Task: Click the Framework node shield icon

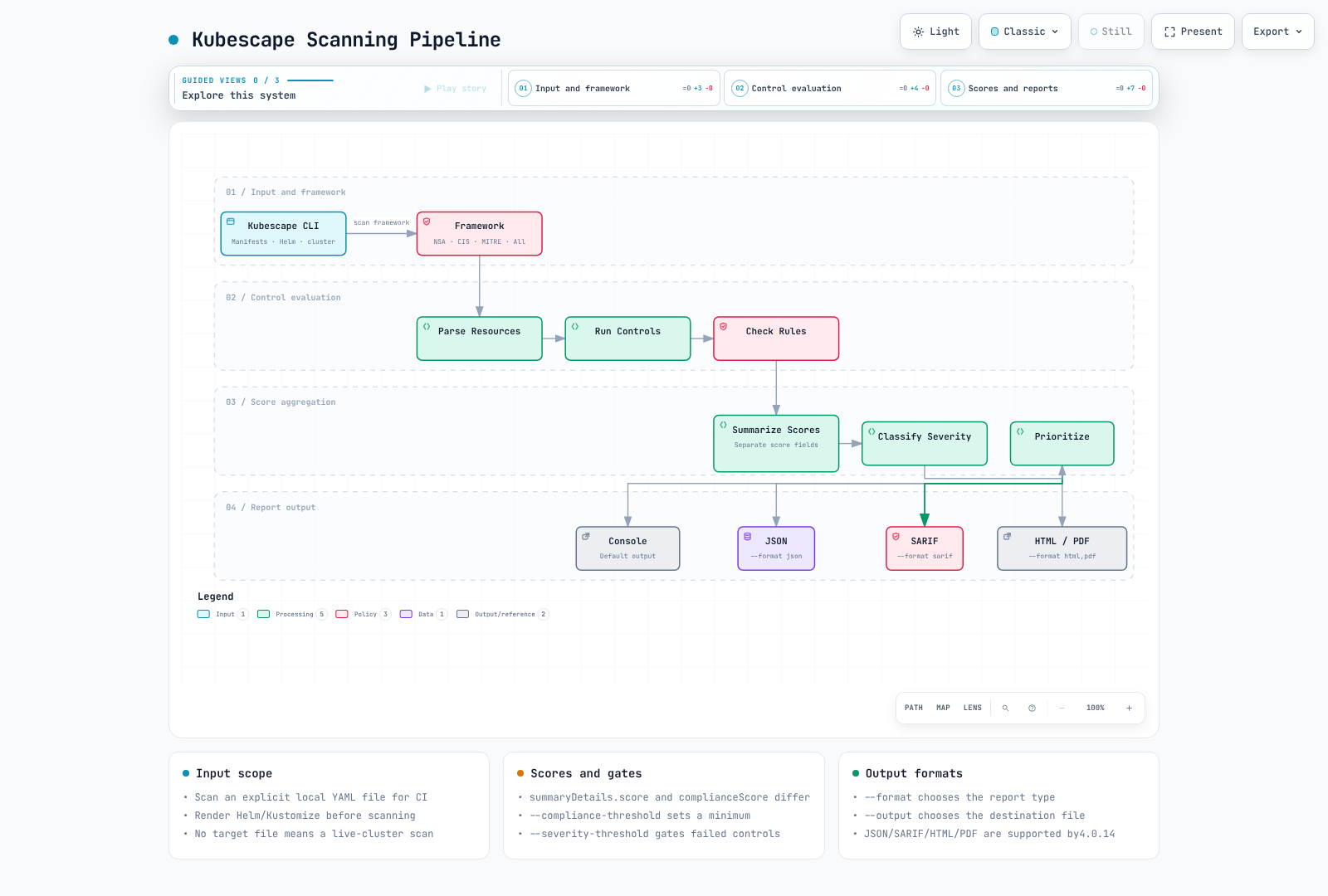Action: click(427, 222)
